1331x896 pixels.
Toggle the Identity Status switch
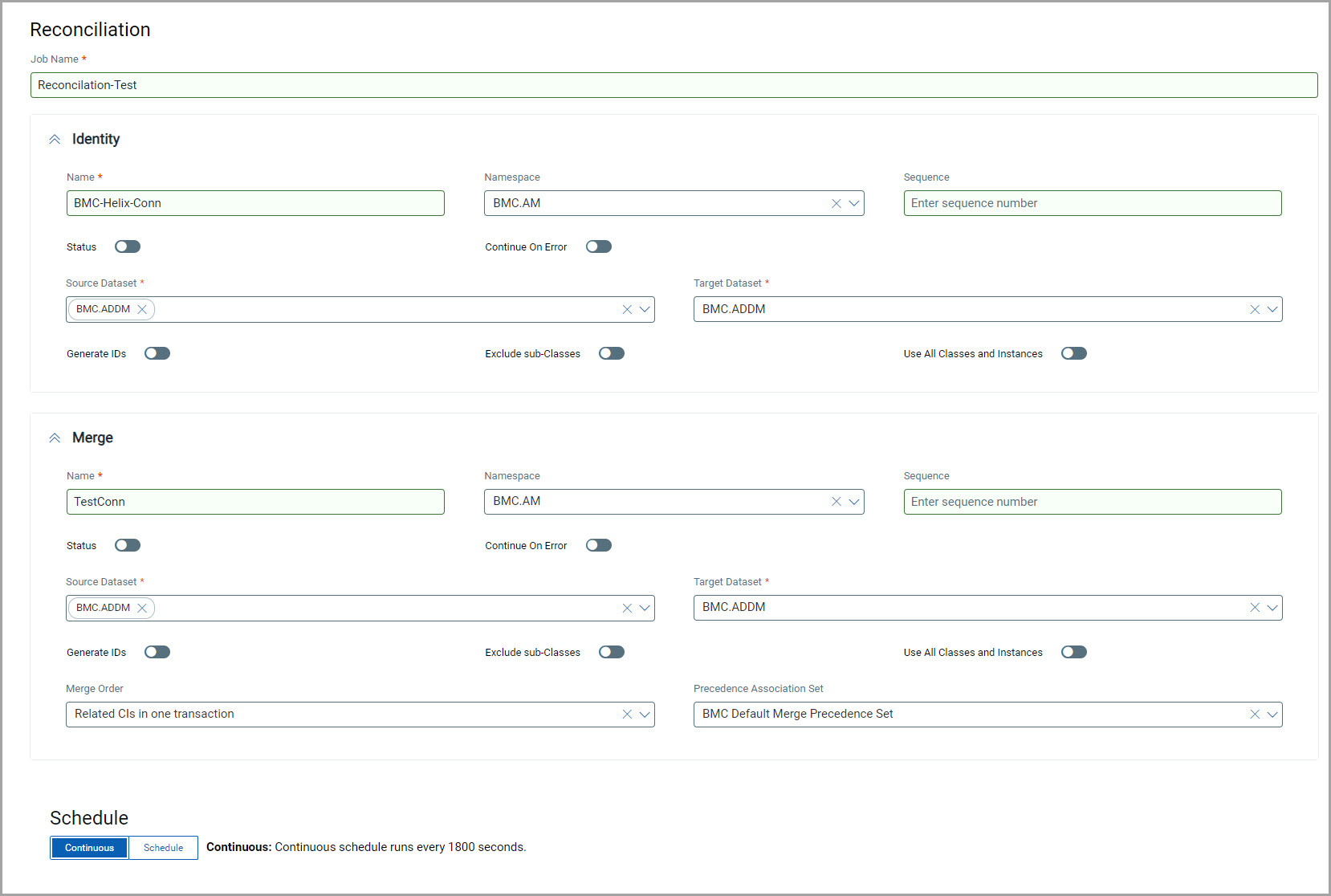pos(128,246)
